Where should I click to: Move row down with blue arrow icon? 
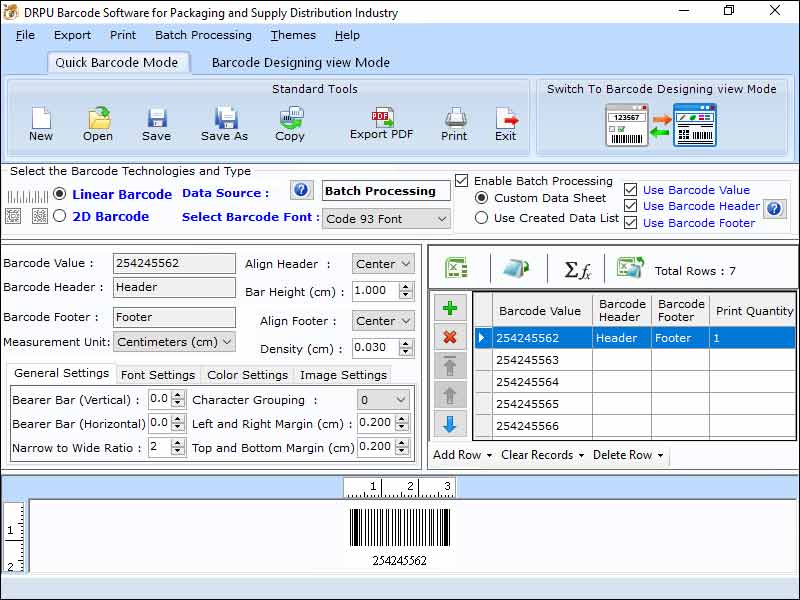click(x=450, y=427)
